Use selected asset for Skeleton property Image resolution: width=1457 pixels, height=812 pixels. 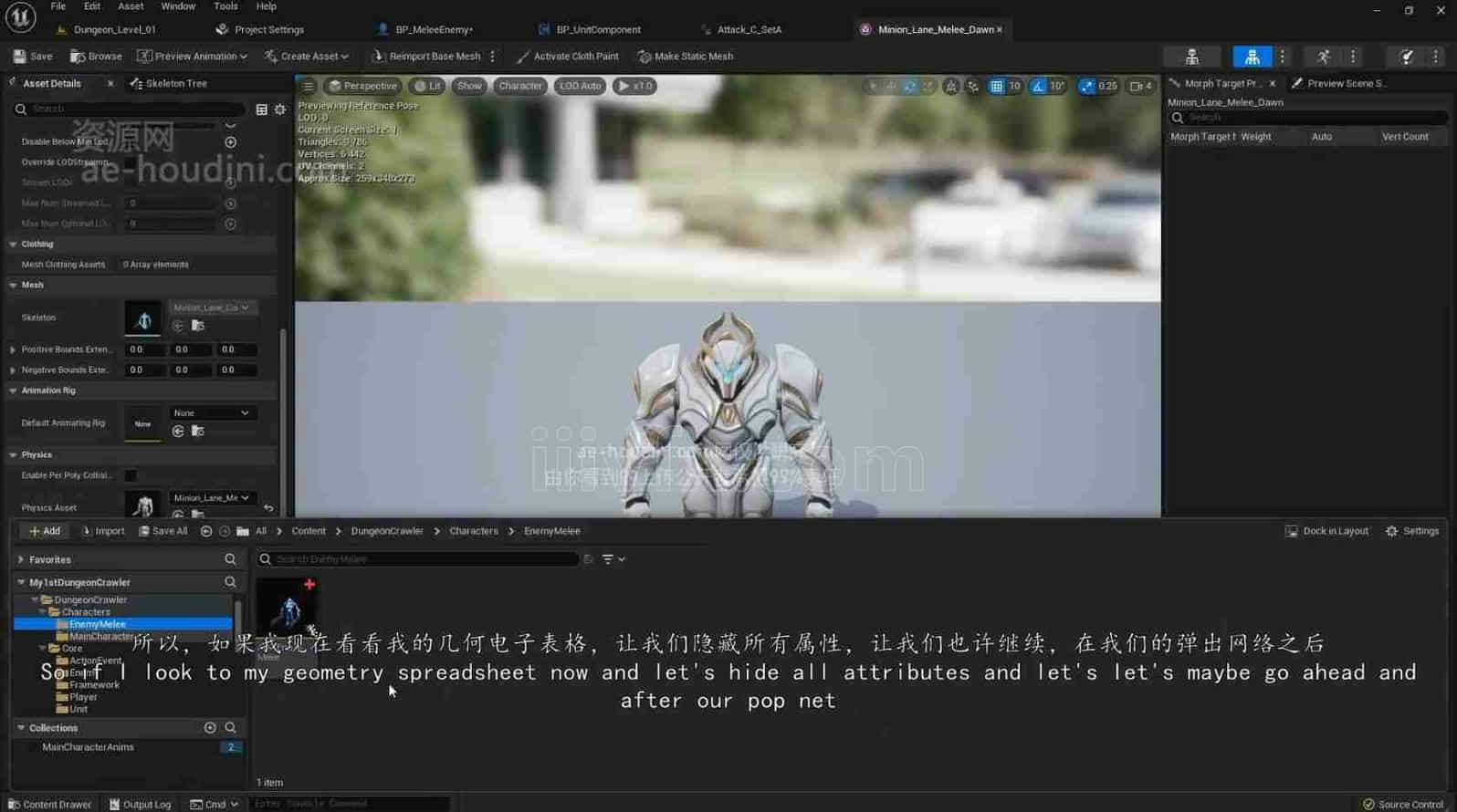click(x=179, y=326)
